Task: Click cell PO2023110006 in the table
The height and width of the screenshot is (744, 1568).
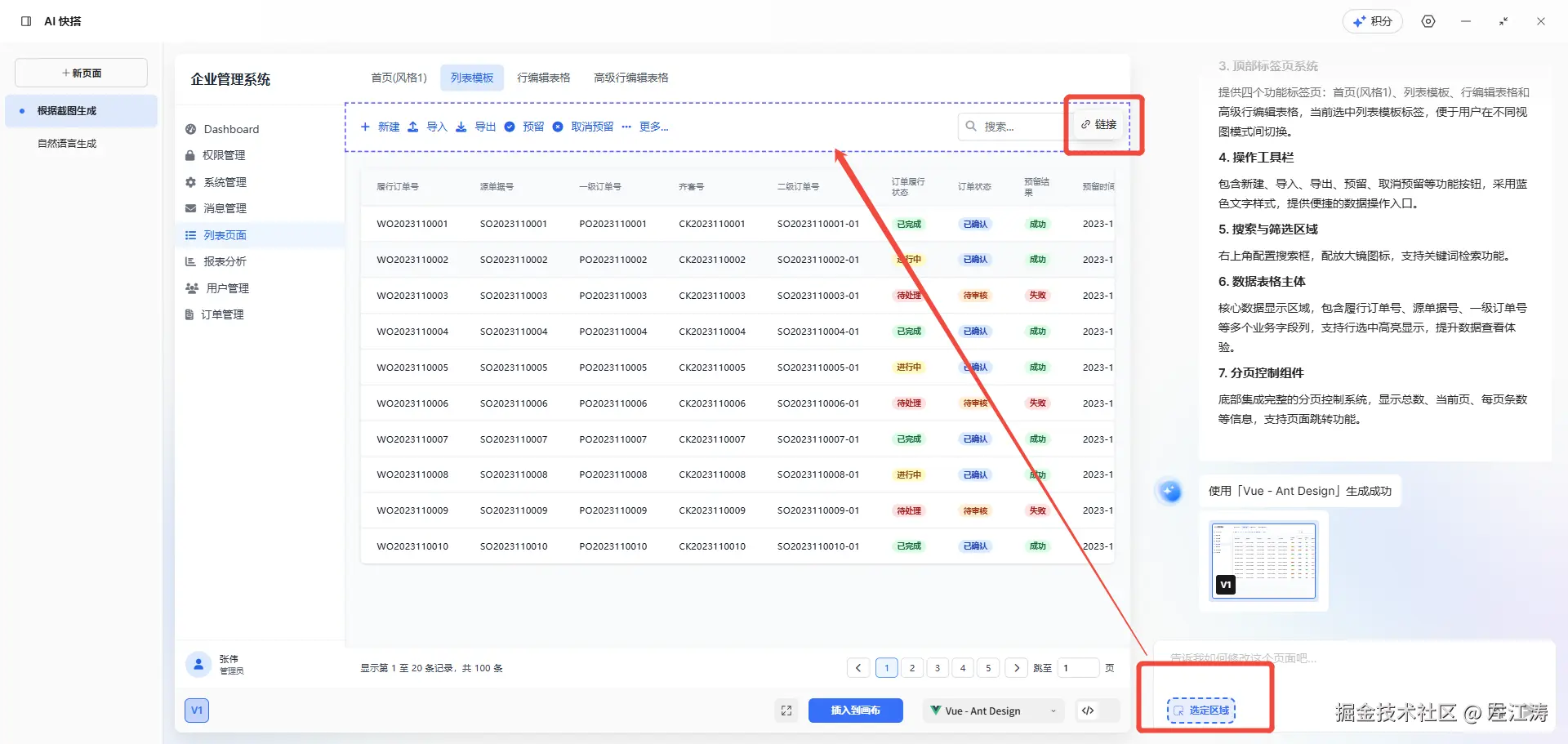Action: pyautogui.click(x=613, y=403)
